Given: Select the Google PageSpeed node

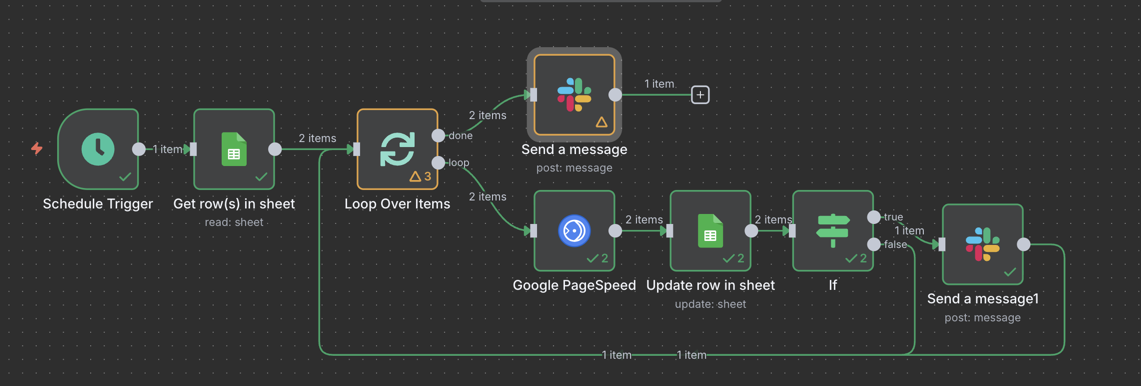Looking at the screenshot, I should (x=574, y=231).
